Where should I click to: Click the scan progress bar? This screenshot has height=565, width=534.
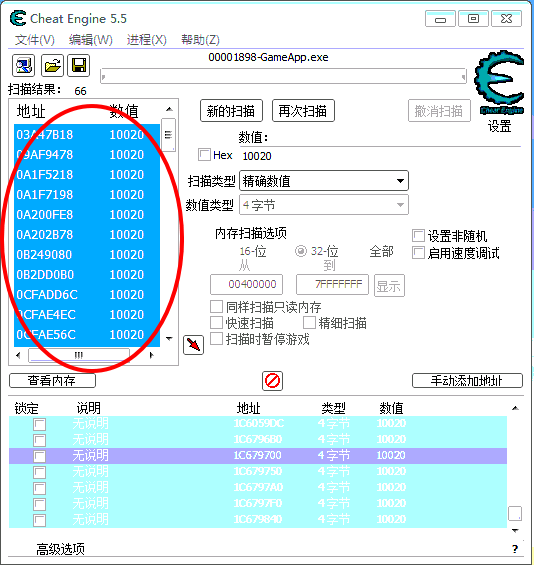[x=283, y=76]
